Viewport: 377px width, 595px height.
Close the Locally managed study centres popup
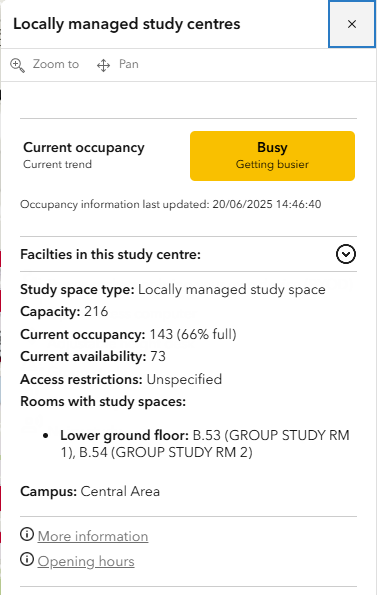coord(352,24)
